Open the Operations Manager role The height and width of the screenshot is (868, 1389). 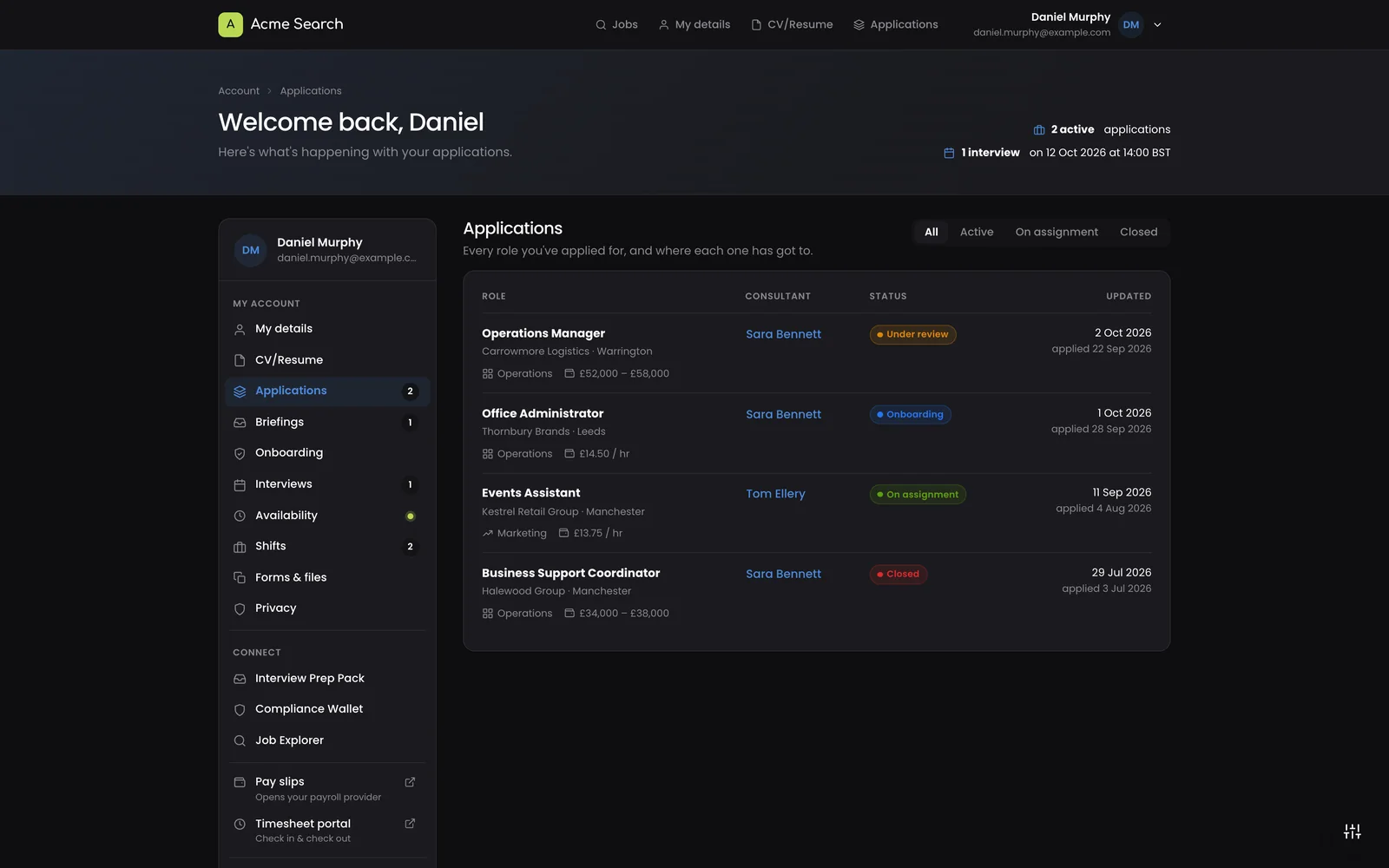coord(543,333)
